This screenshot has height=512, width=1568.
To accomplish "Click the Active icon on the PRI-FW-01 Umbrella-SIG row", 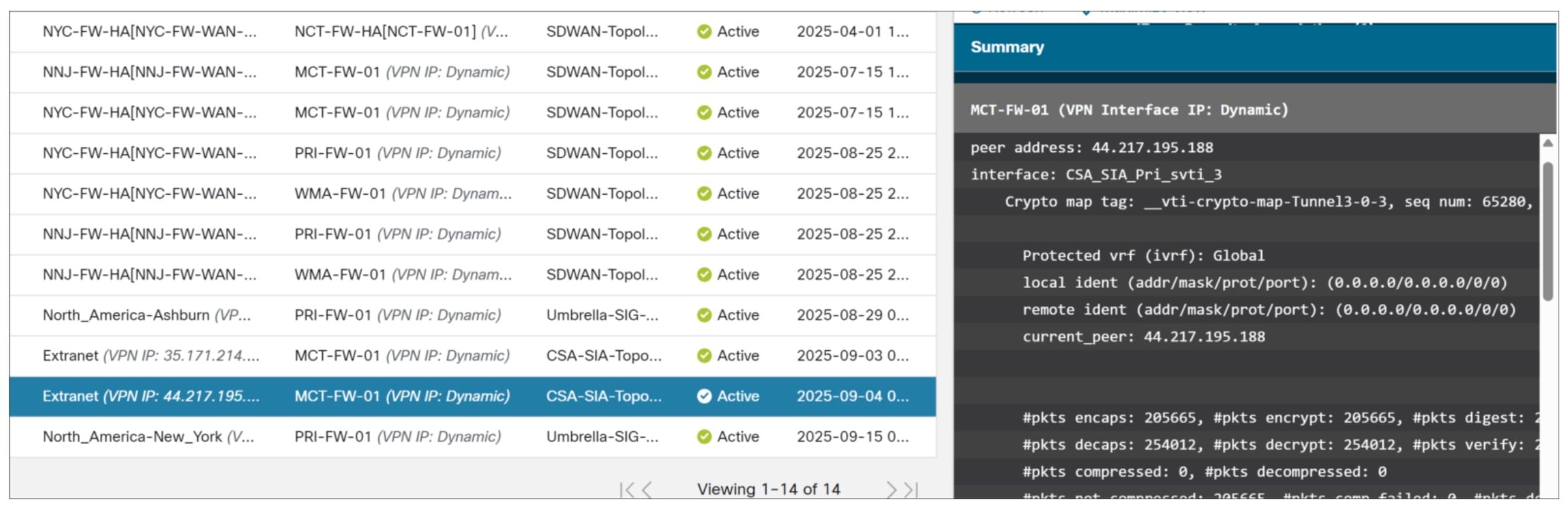I will point(704,315).
